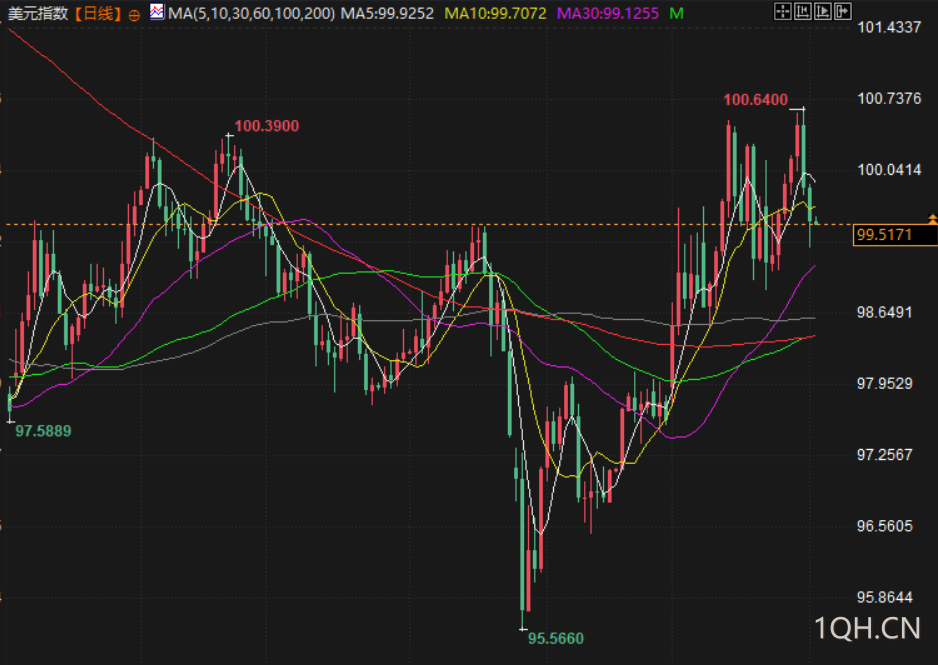Click the crosshair target icon beside 日线
Image resolution: width=938 pixels, height=665 pixels.
[135, 15]
